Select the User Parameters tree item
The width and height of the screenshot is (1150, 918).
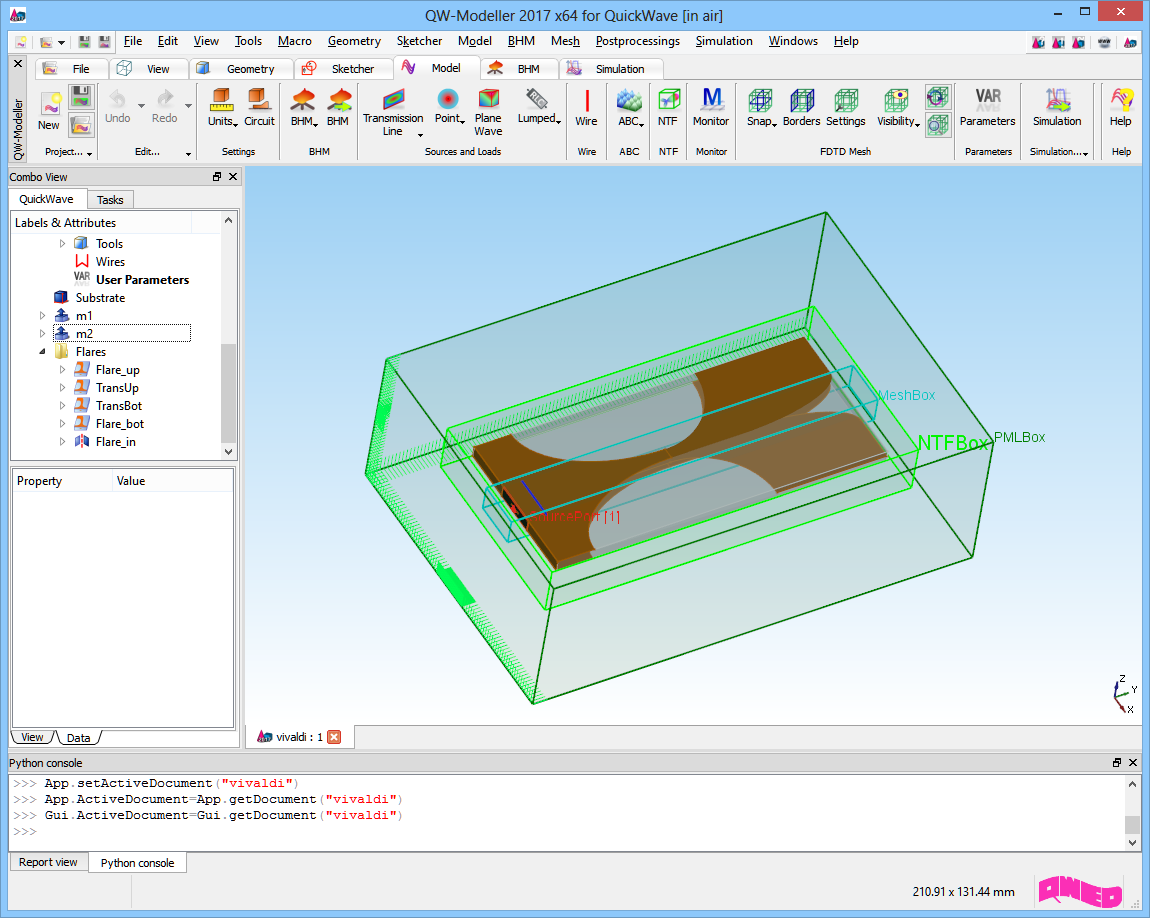point(142,279)
